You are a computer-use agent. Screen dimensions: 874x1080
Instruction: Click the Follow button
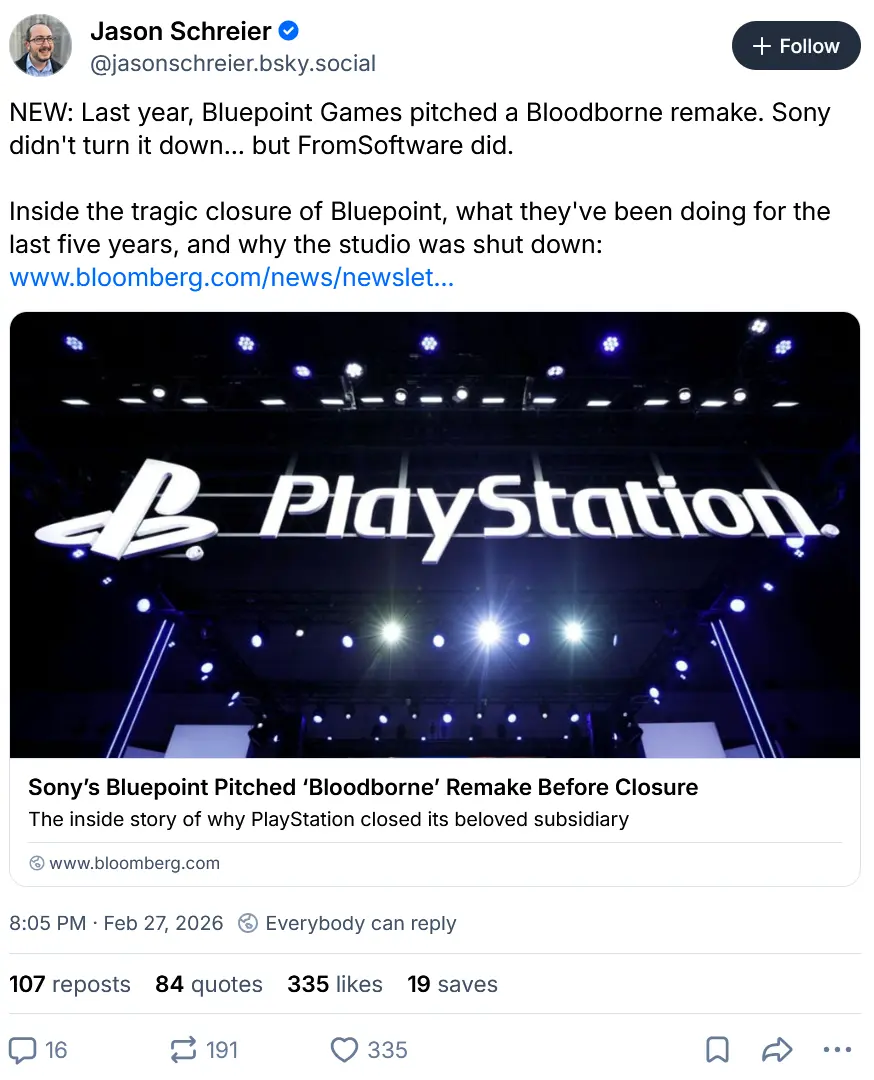796,46
